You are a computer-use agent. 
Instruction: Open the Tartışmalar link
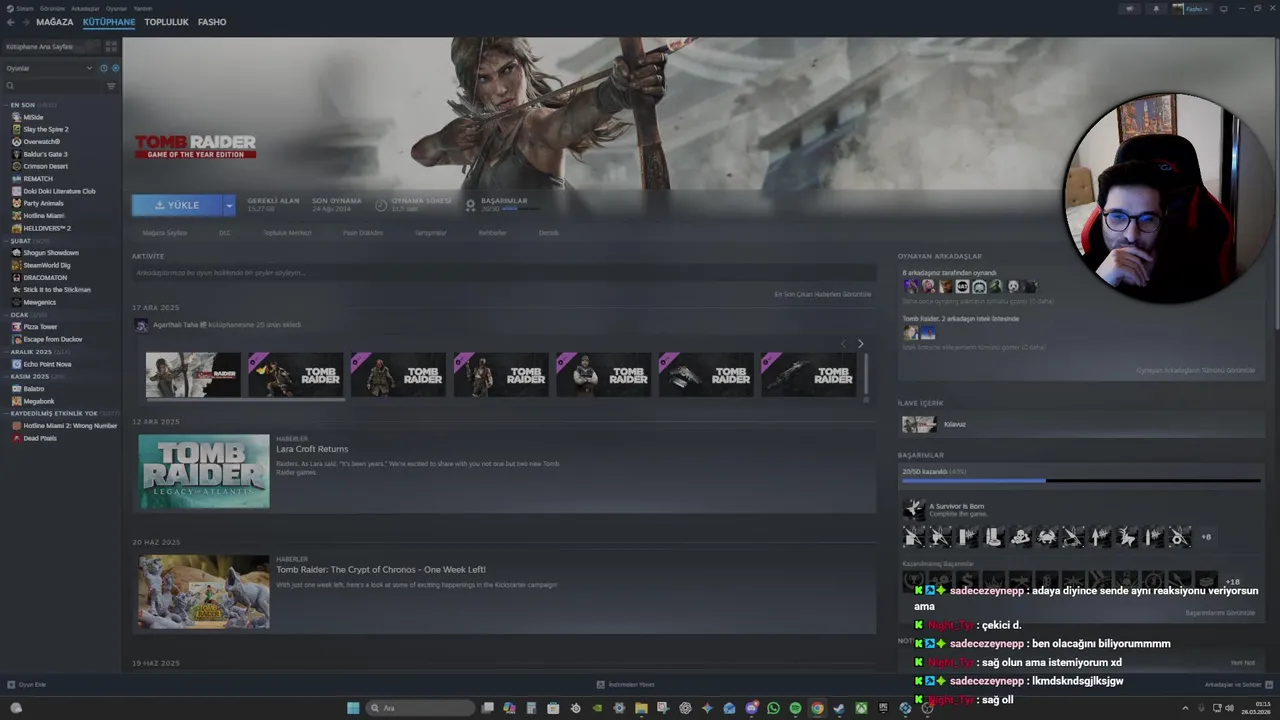431,232
